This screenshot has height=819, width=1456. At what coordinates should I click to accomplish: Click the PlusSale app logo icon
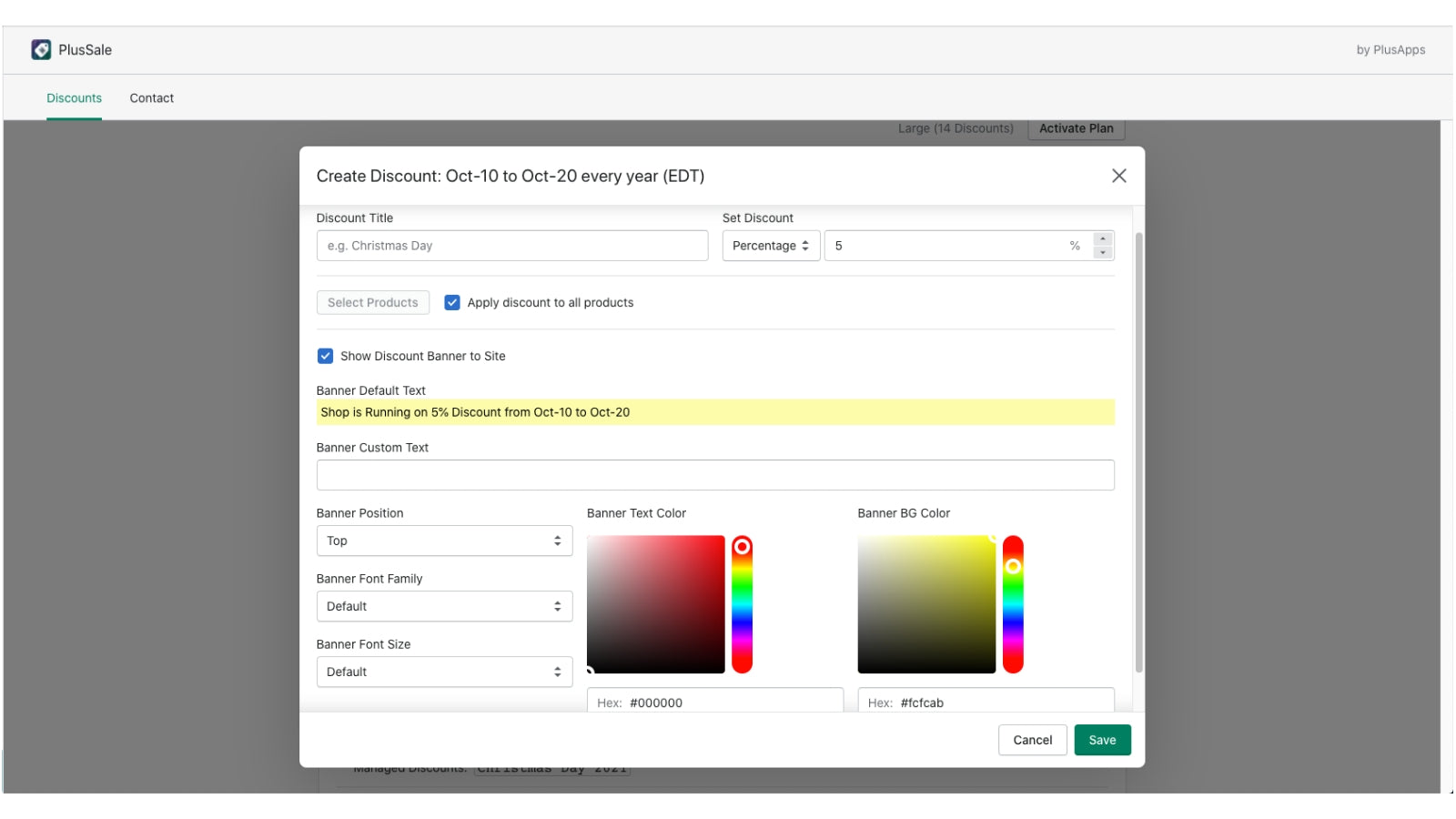click(x=40, y=49)
